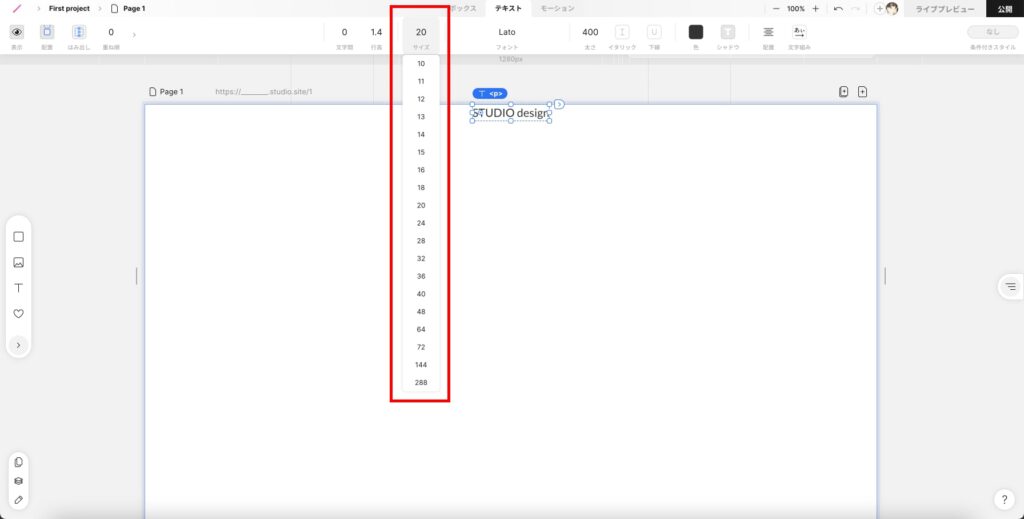Click the 公開 publish button
Image resolution: width=1024 pixels, height=519 pixels.
(x=1004, y=9)
